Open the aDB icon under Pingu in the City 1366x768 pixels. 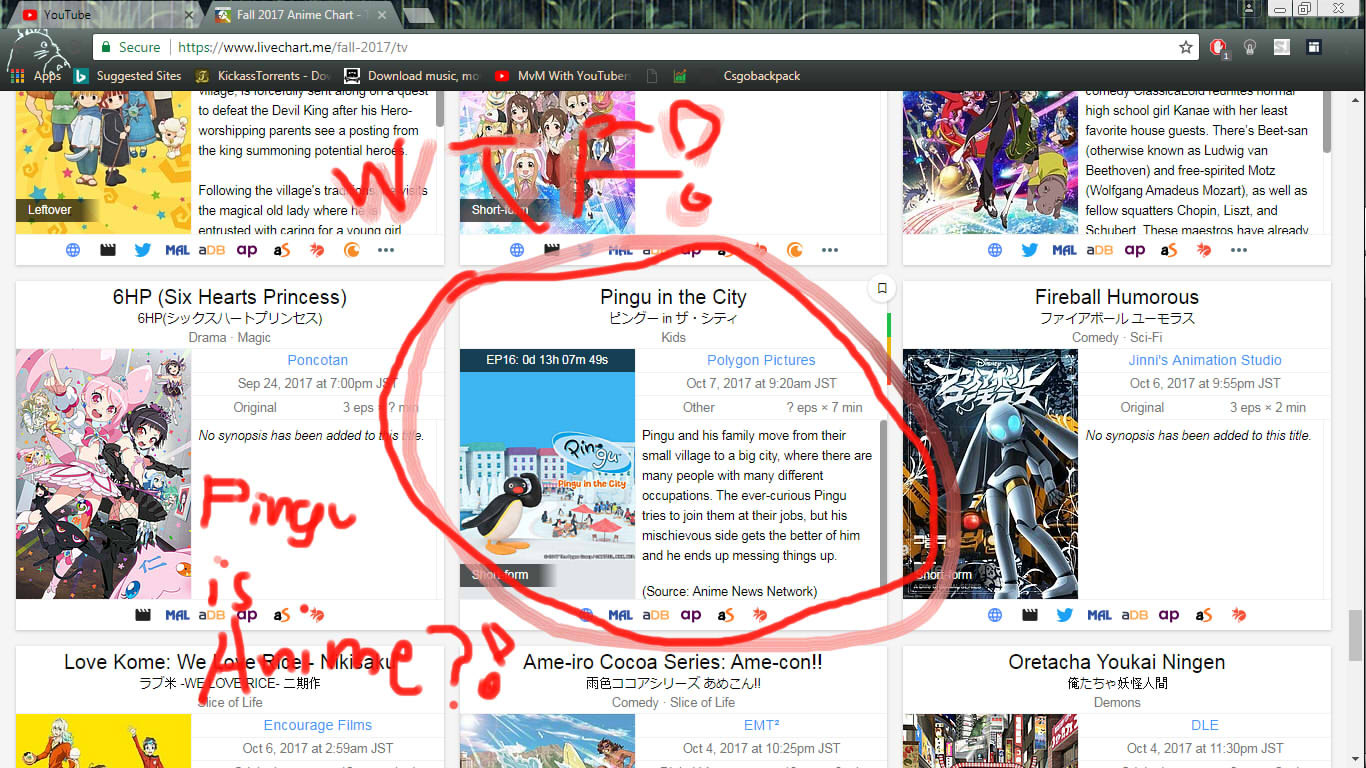pos(656,615)
